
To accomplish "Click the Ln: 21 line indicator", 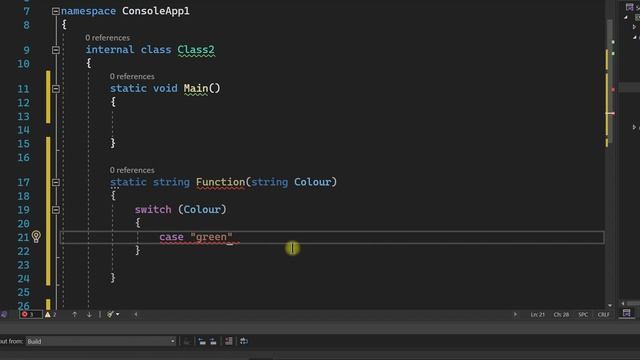I will pyautogui.click(x=538, y=314).
